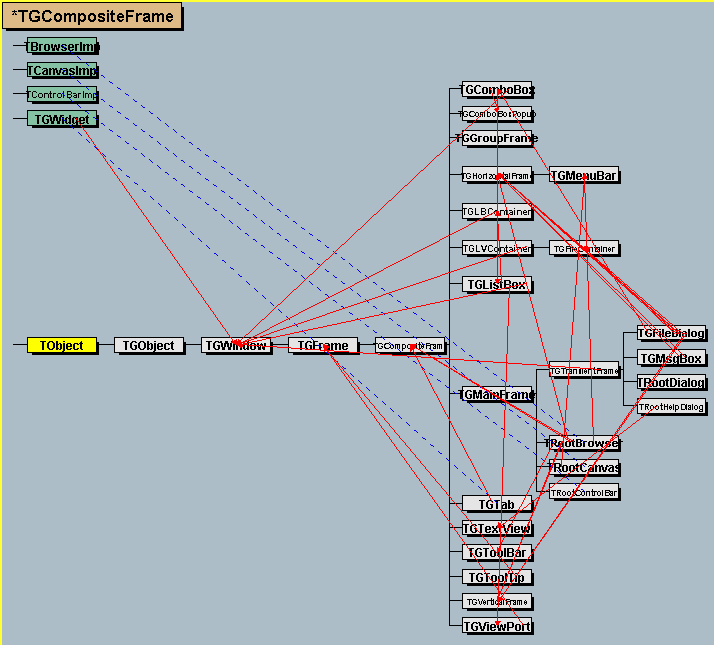
Task: Click the TRootDialog class box
Action: [672, 382]
